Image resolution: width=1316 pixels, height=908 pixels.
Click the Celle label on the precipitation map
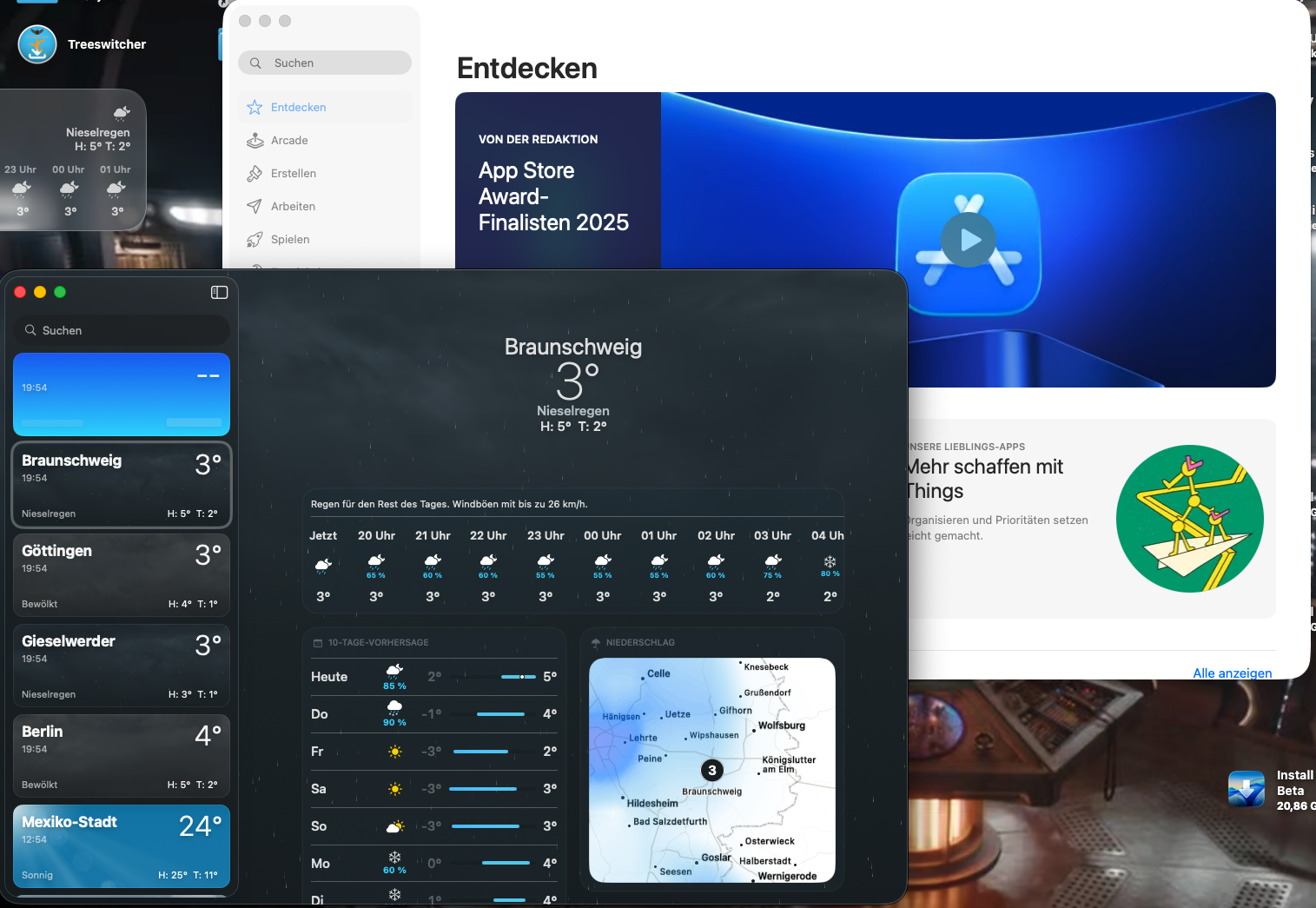pos(658,673)
